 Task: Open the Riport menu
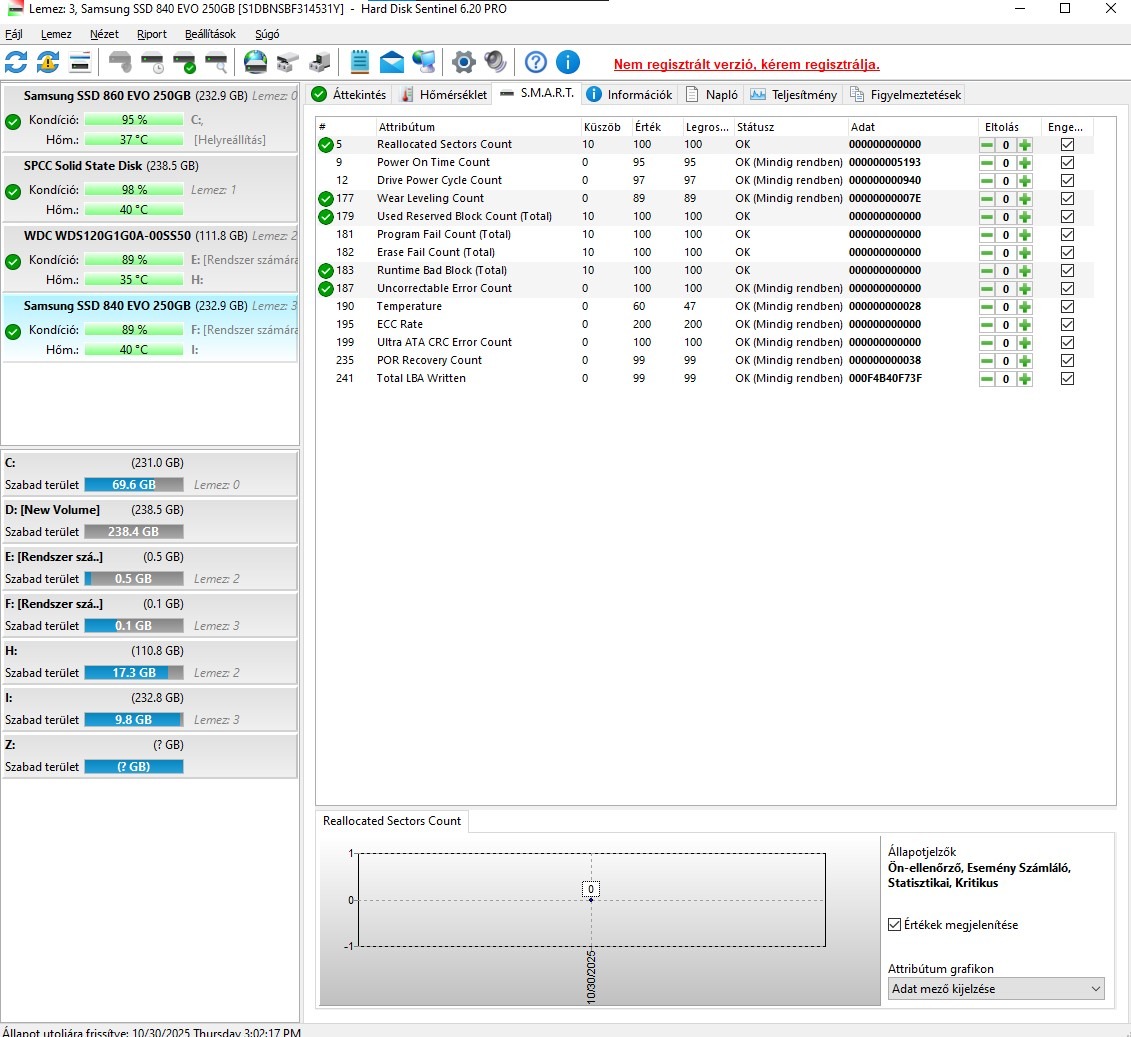(x=151, y=34)
